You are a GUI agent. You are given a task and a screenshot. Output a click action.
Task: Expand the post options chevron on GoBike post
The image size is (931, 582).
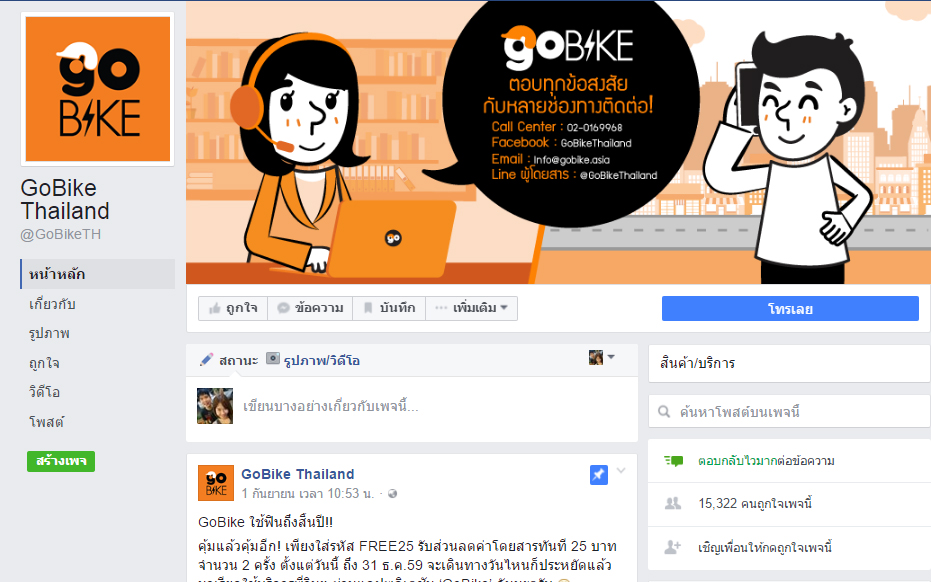coord(621,471)
